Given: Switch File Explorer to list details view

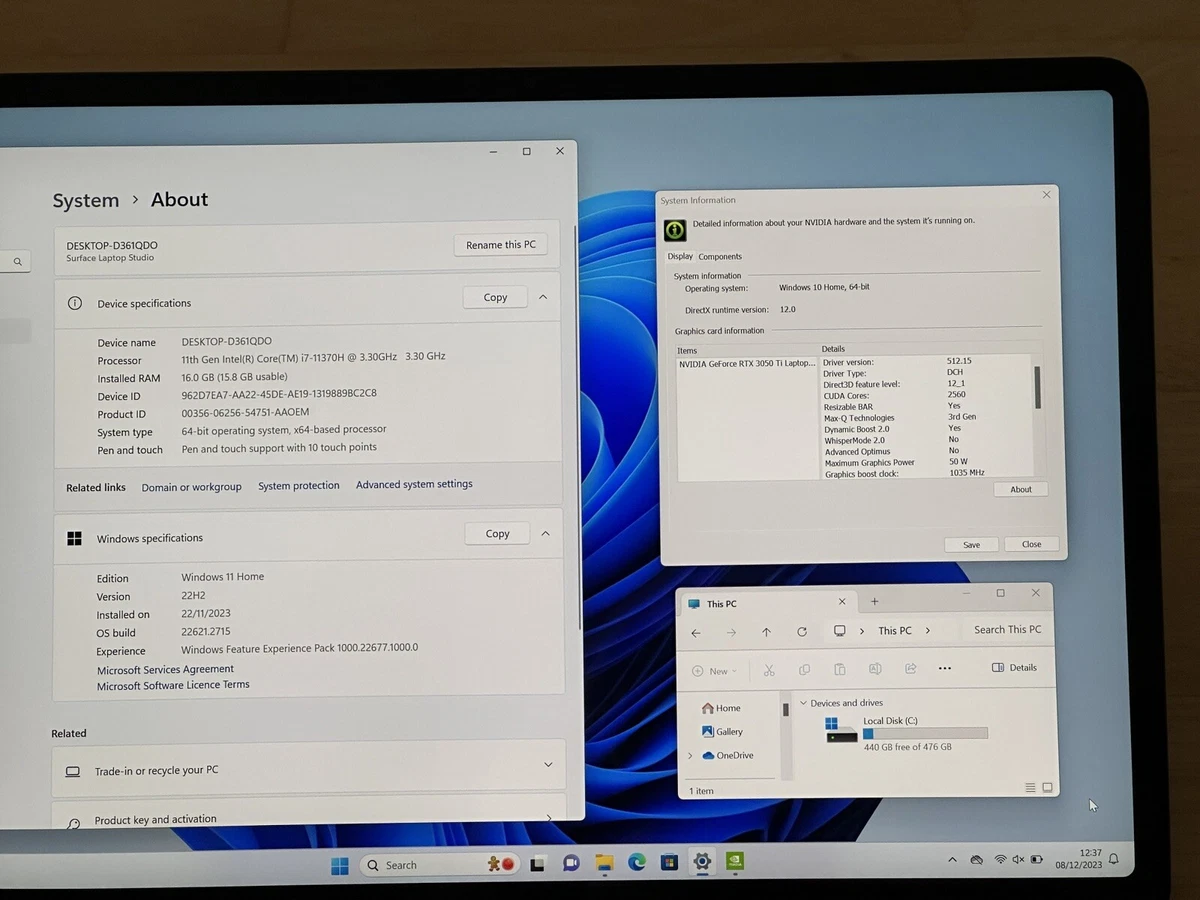Looking at the screenshot, I should (1031, 788).
